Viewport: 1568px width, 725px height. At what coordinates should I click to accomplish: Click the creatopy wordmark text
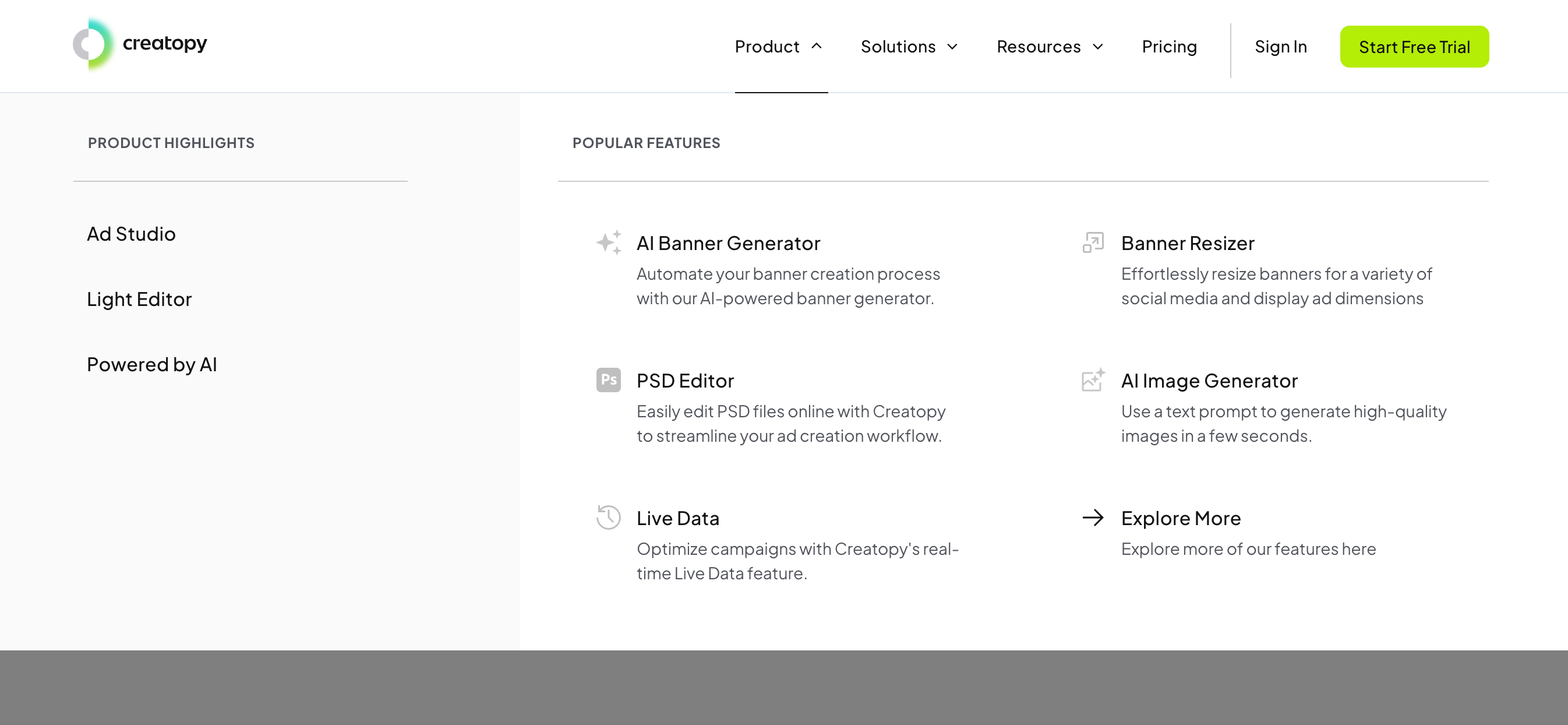coord(164,43)
